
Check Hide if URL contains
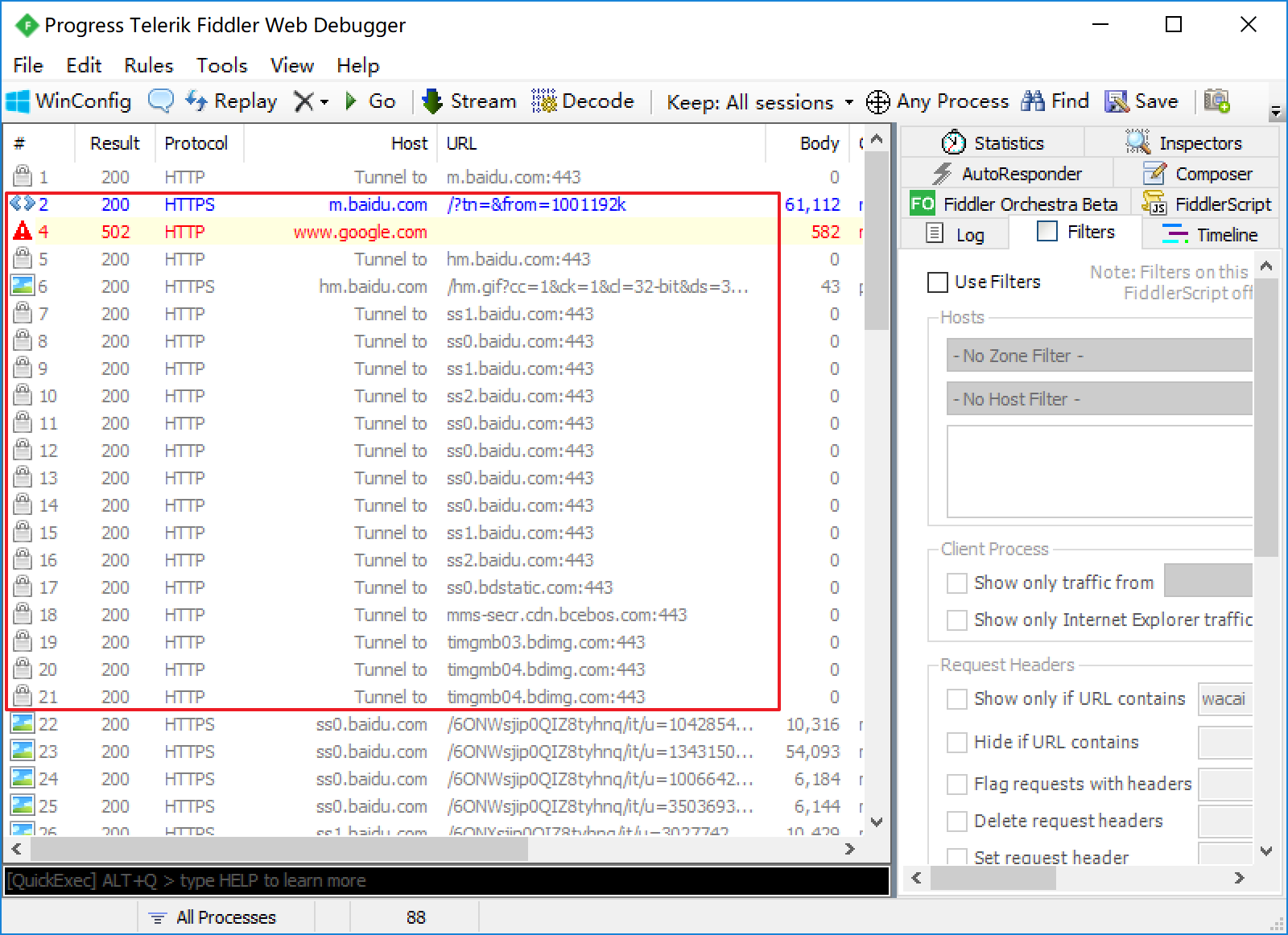click(957, 742)
